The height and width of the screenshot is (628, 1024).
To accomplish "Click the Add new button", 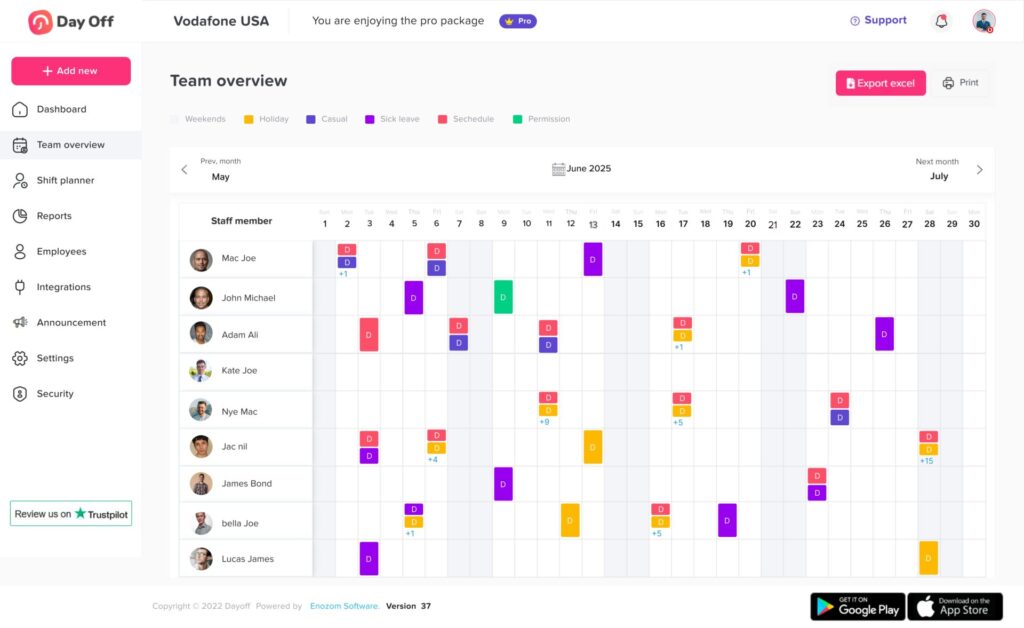I will click(71, 71).
